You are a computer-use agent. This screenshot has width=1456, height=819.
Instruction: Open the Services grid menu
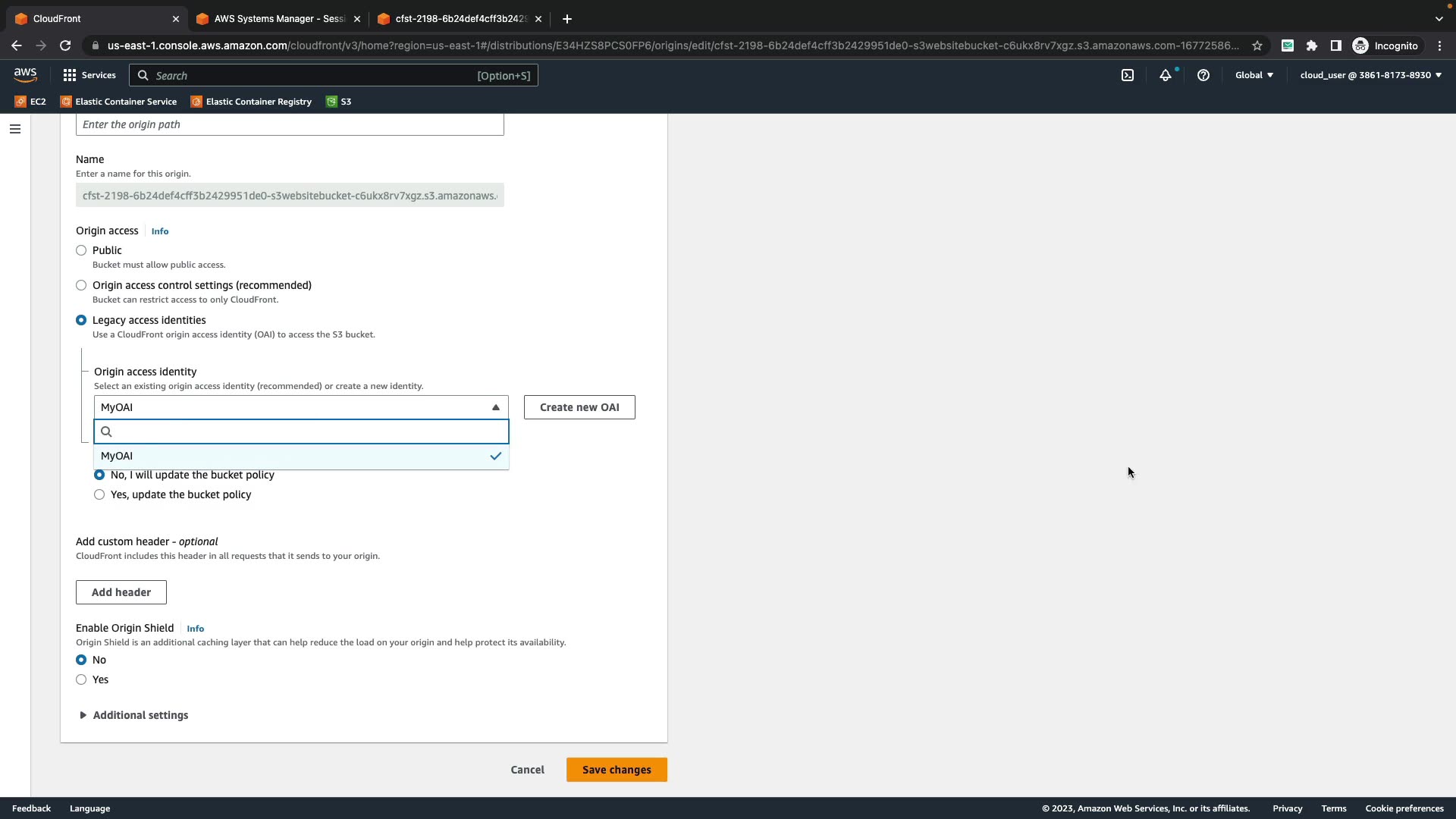[x=89, y=75]
